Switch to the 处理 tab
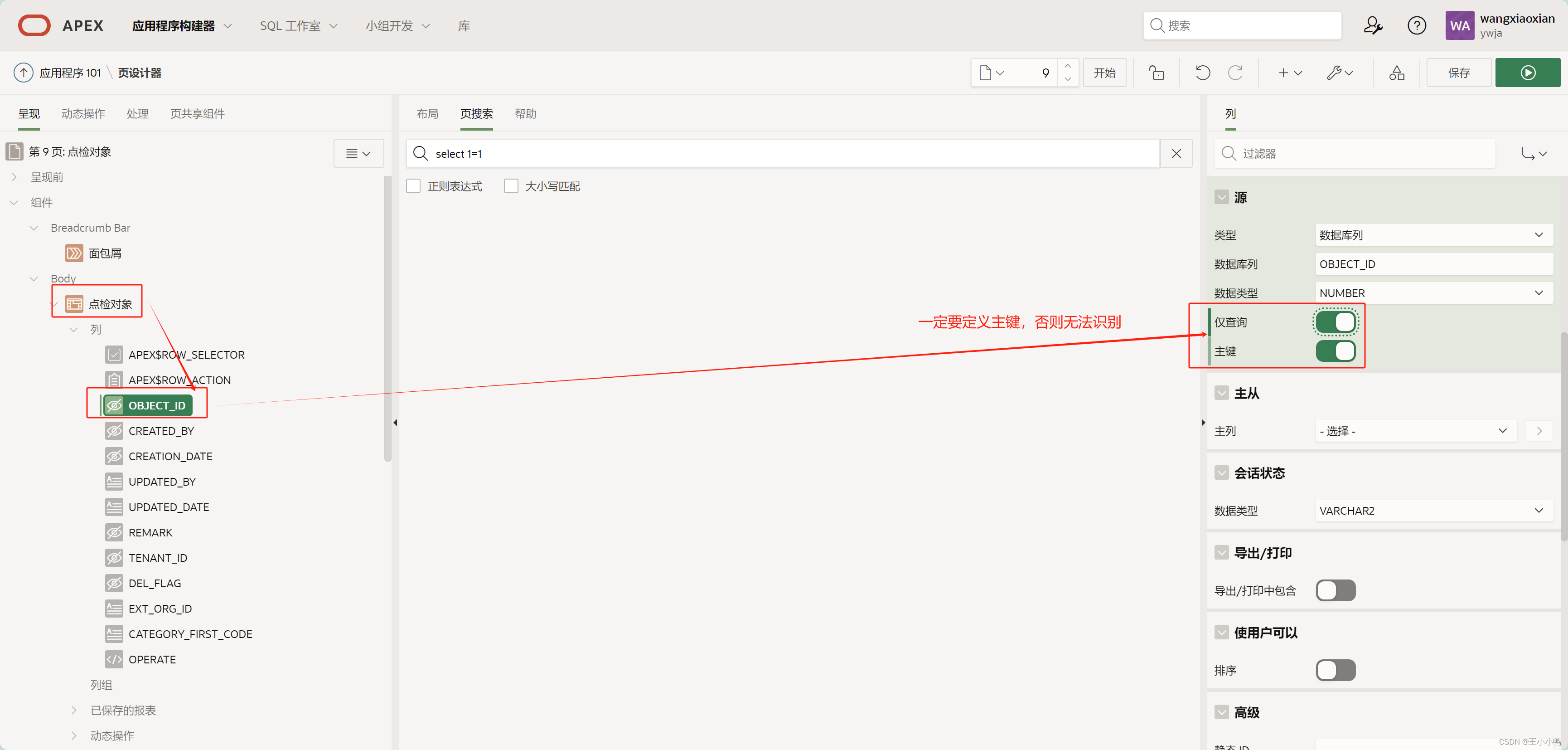 [138, 113]
